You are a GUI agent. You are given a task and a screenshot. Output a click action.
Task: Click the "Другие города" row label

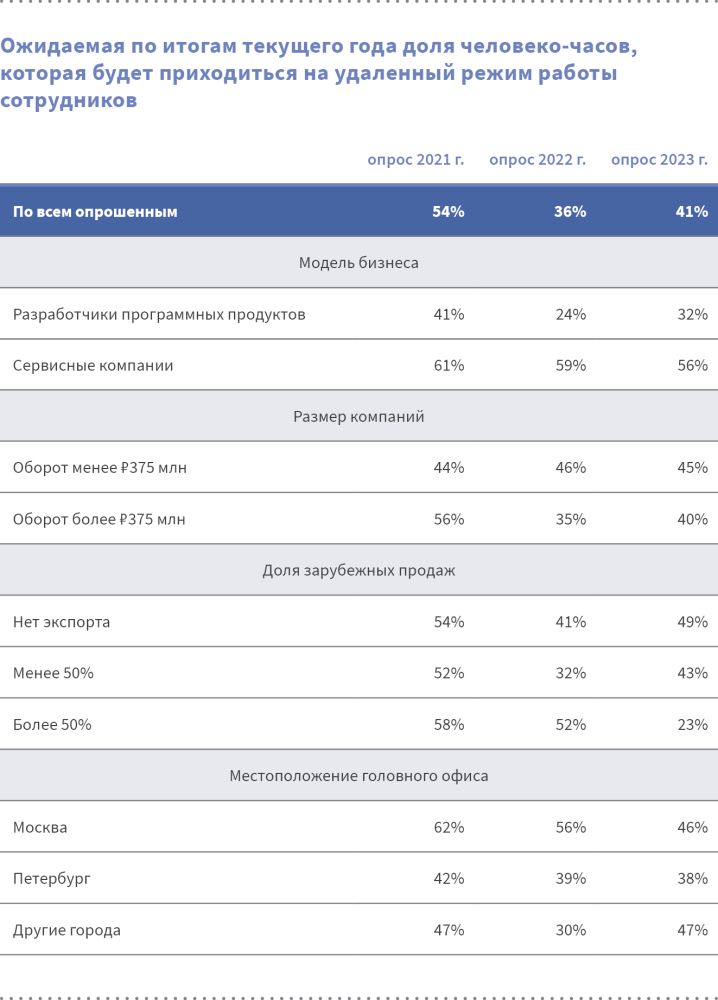pos(67,931)
